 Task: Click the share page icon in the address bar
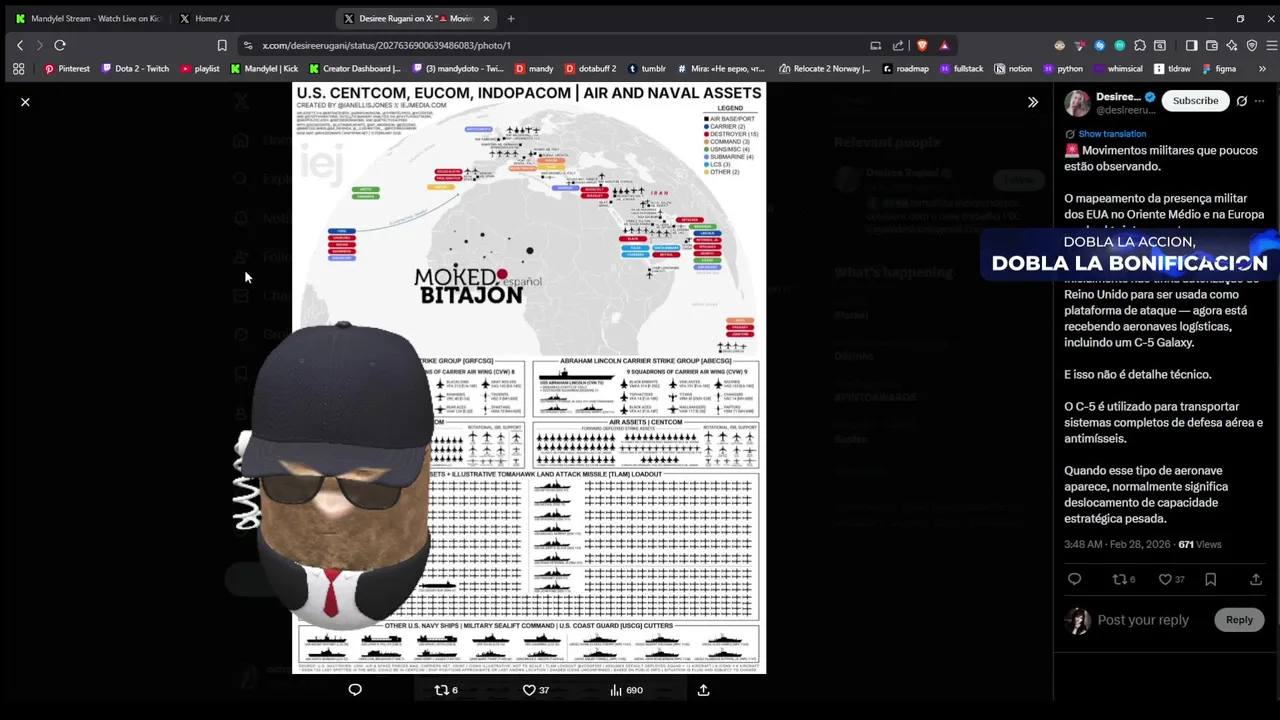point(898,45)
